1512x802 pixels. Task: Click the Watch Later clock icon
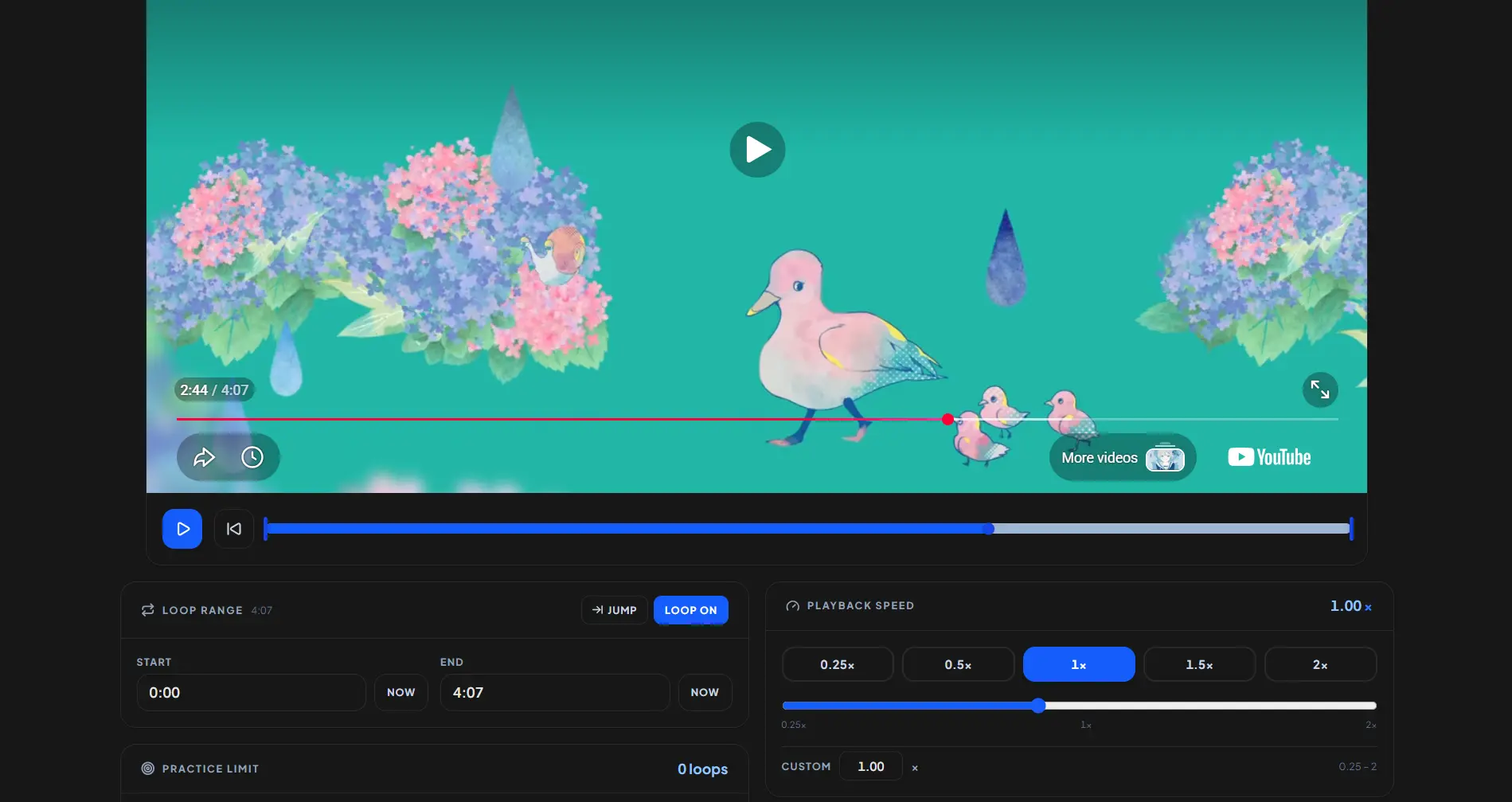(x=252, y=457)
